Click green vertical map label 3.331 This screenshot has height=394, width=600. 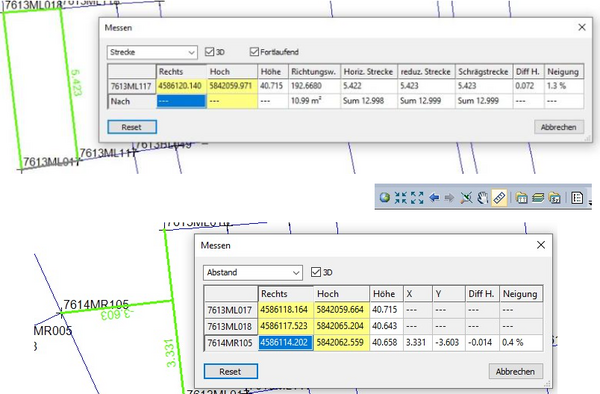pos(170,353)
